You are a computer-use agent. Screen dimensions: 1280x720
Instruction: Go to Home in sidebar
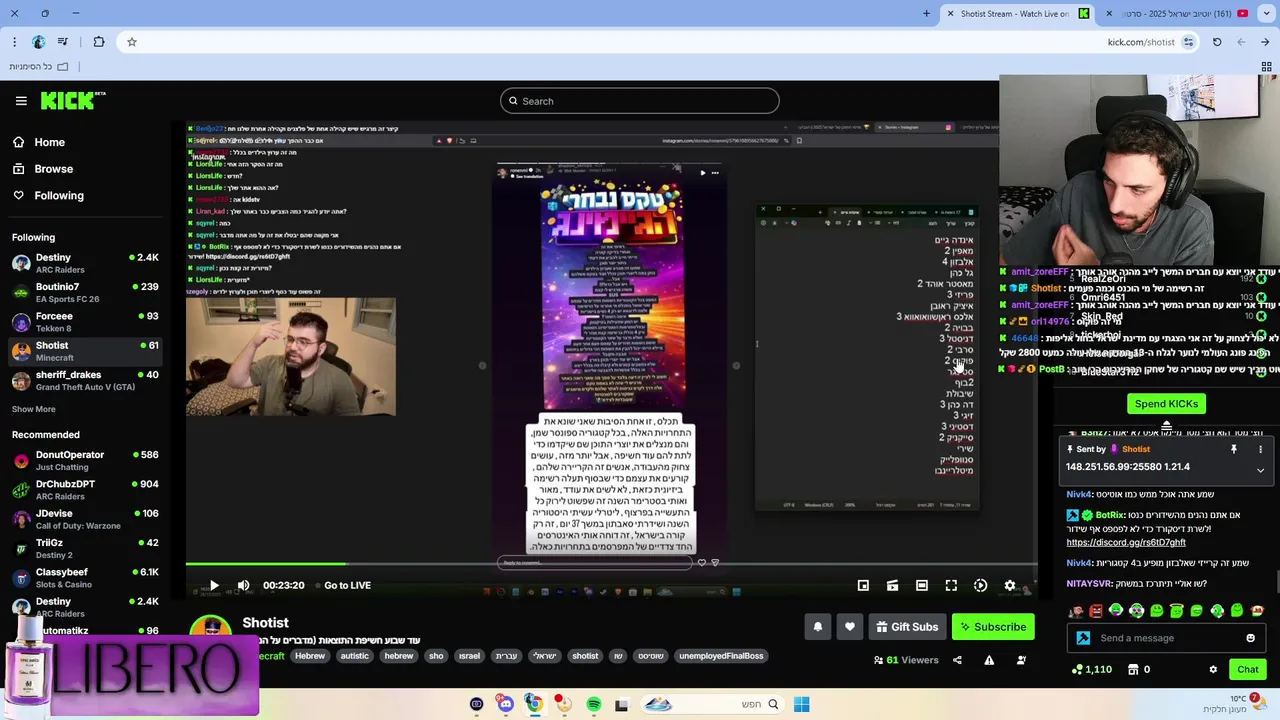click(x=49, y=142)
